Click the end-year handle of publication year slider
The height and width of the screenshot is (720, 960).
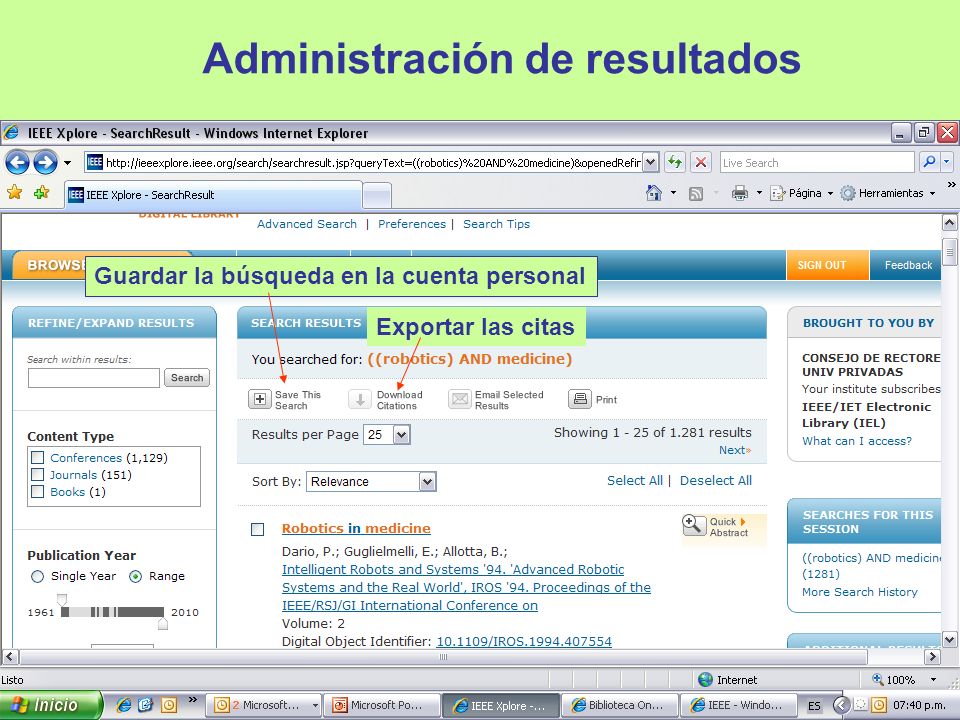point(162,624)
